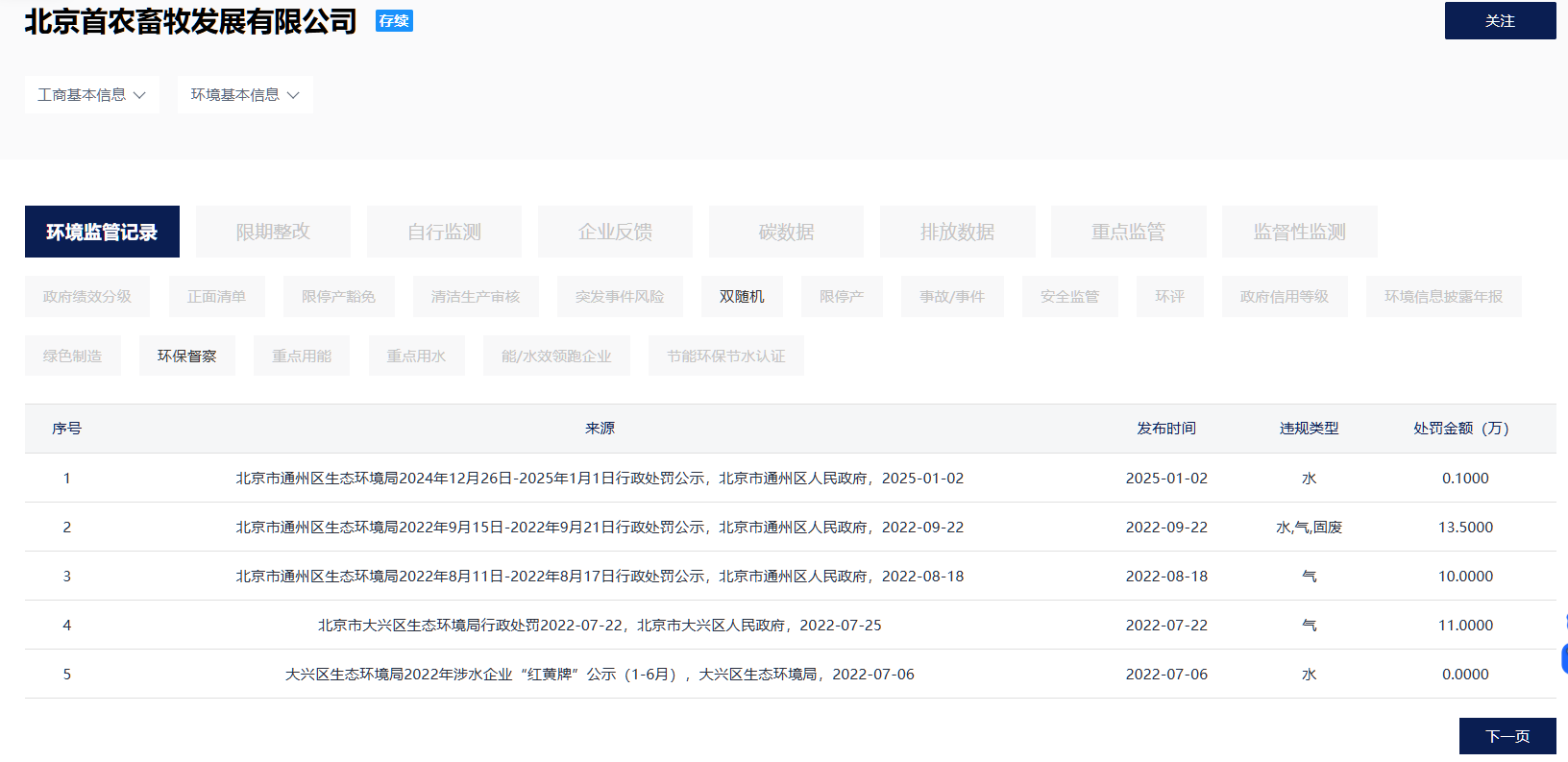Select the 突发事件风险 sub-tab

620,297
